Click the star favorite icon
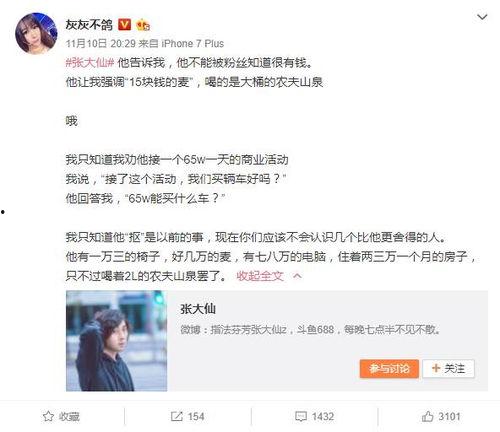500x432 pixels. 48,416
